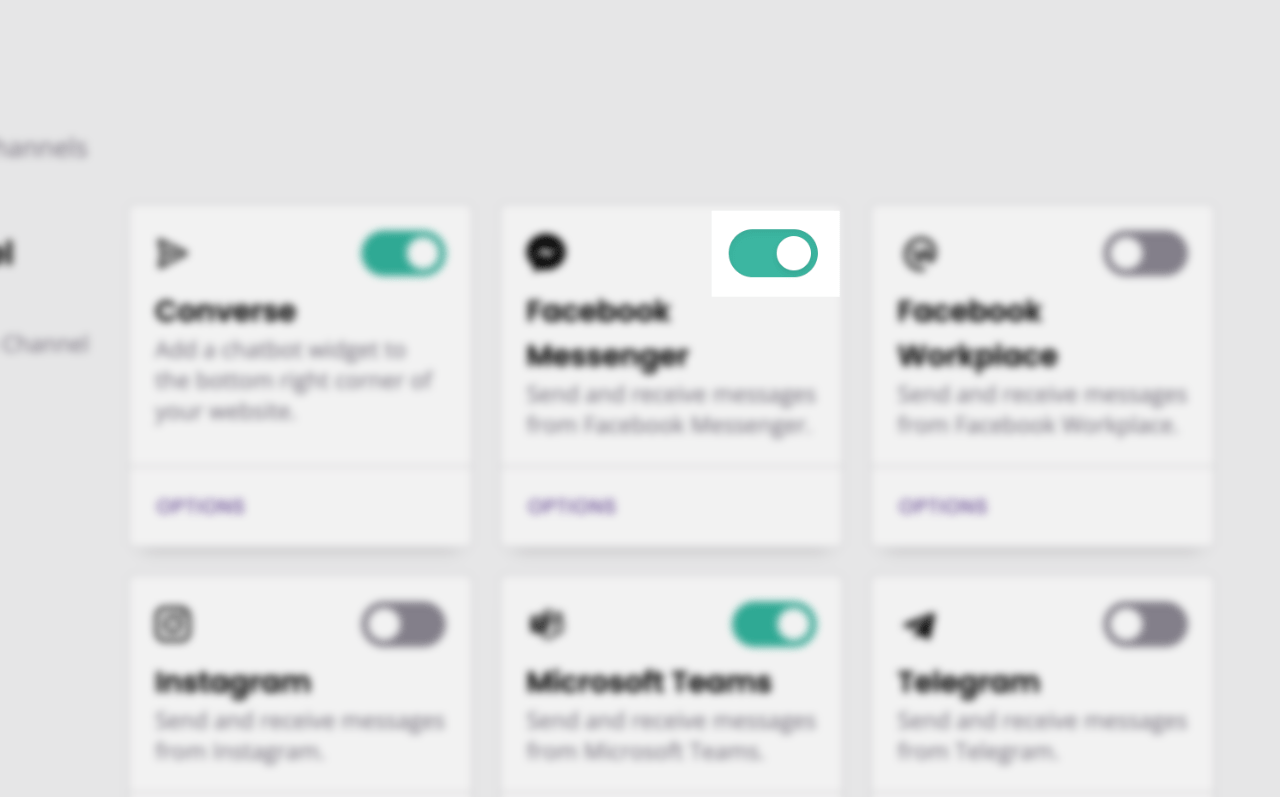Click the Microsoft Teams card title
This screenshot has width=1280, height=797.
click(649, 682)
